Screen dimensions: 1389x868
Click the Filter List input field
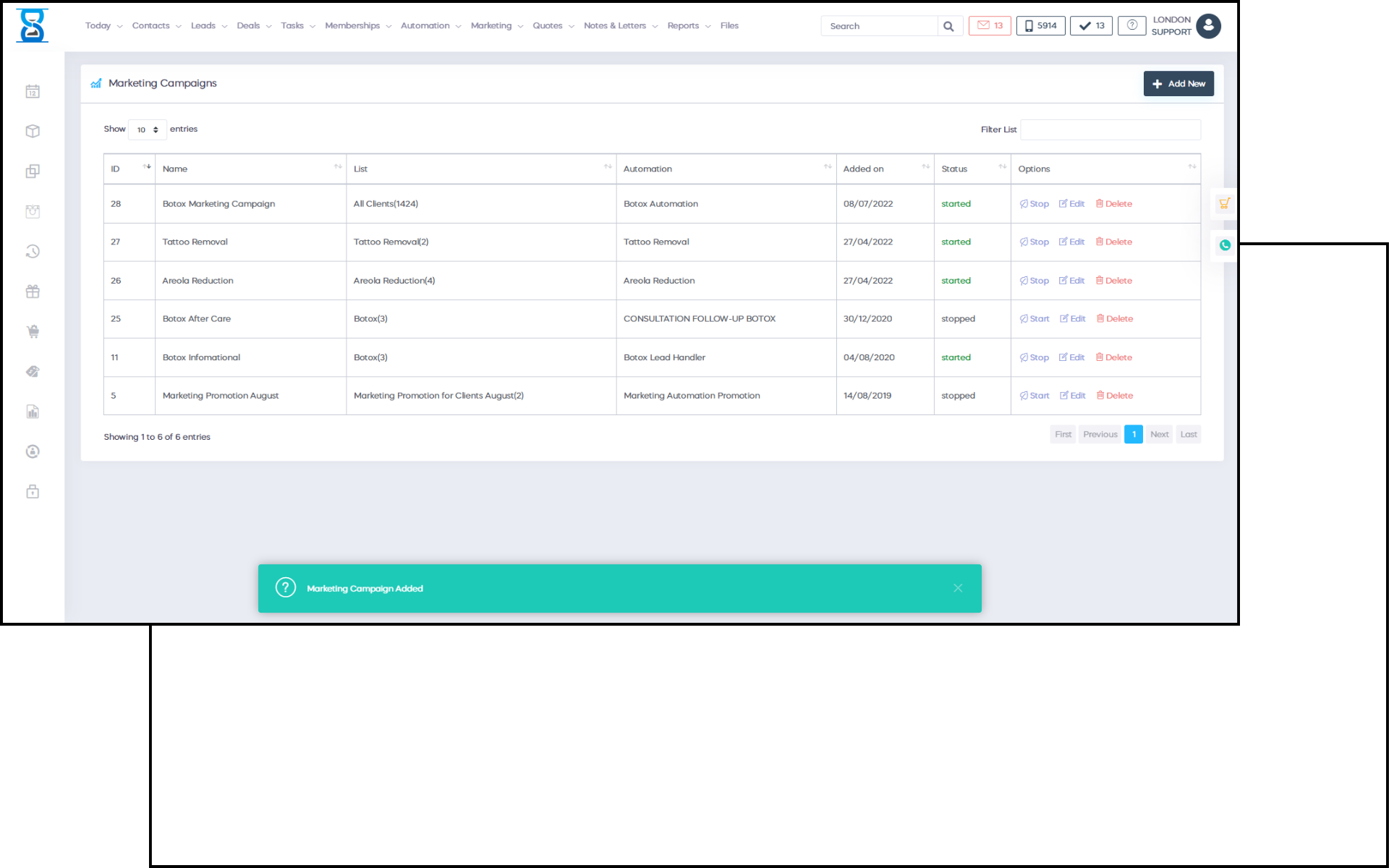(x=1110, y=129)
